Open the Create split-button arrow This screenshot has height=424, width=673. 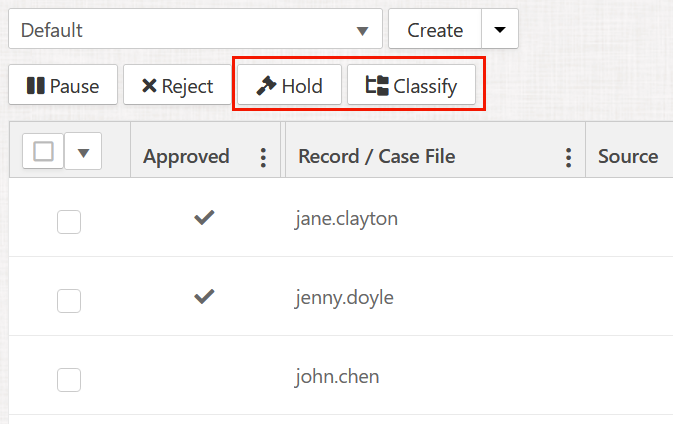tap(500, 30)
